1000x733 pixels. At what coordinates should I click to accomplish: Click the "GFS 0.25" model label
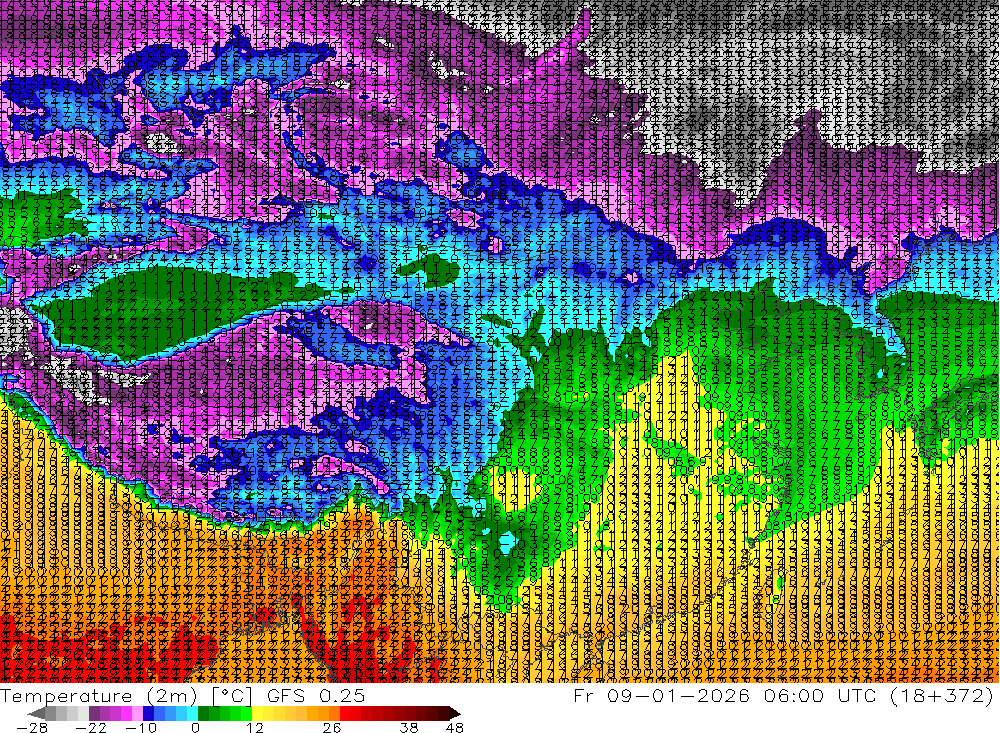tap(316, 696)
